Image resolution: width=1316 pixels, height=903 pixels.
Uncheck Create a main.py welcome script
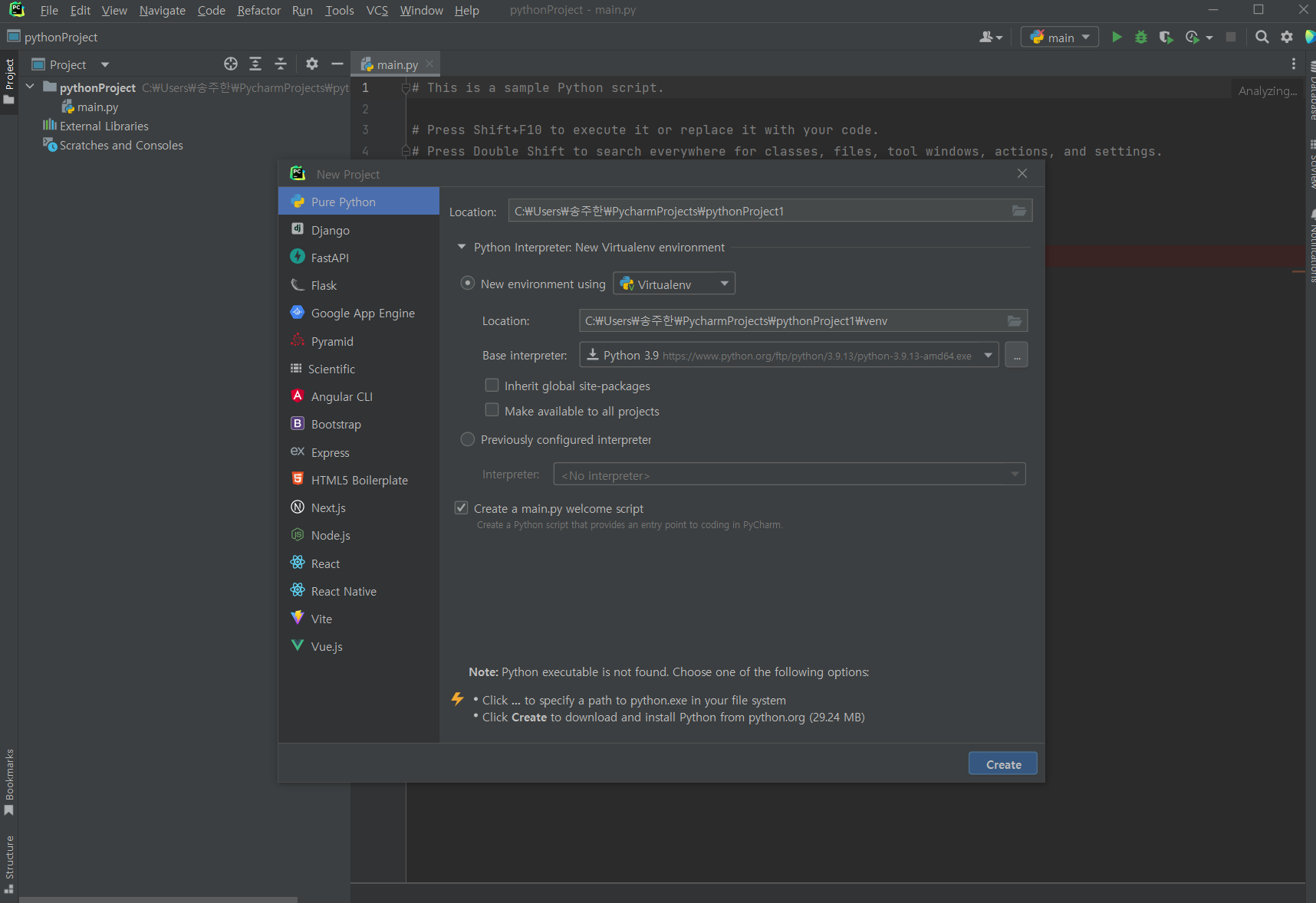pyautogui.click(x=462, y=508)
